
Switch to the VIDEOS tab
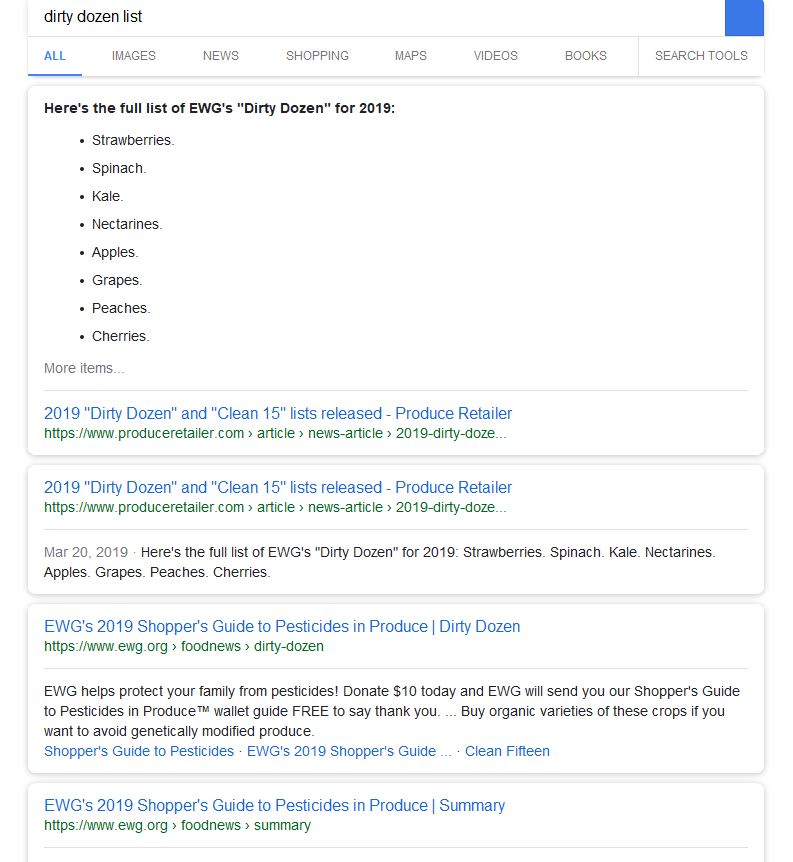click(495, 56)
